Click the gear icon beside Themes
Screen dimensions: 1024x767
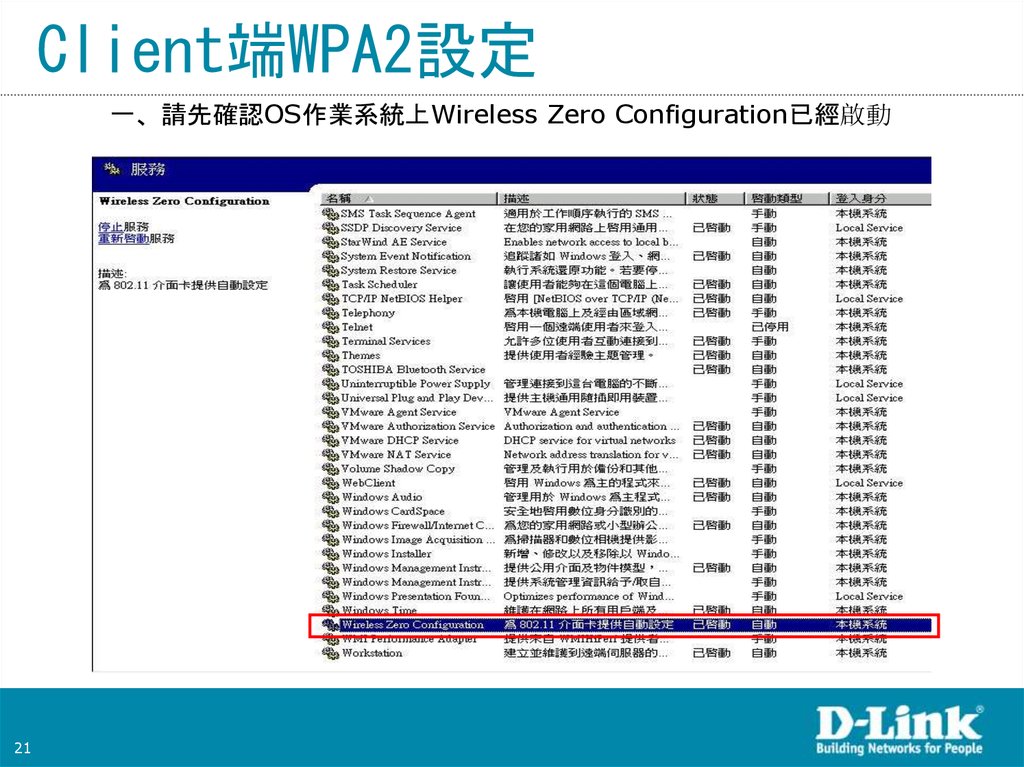(x=330, y=355)
